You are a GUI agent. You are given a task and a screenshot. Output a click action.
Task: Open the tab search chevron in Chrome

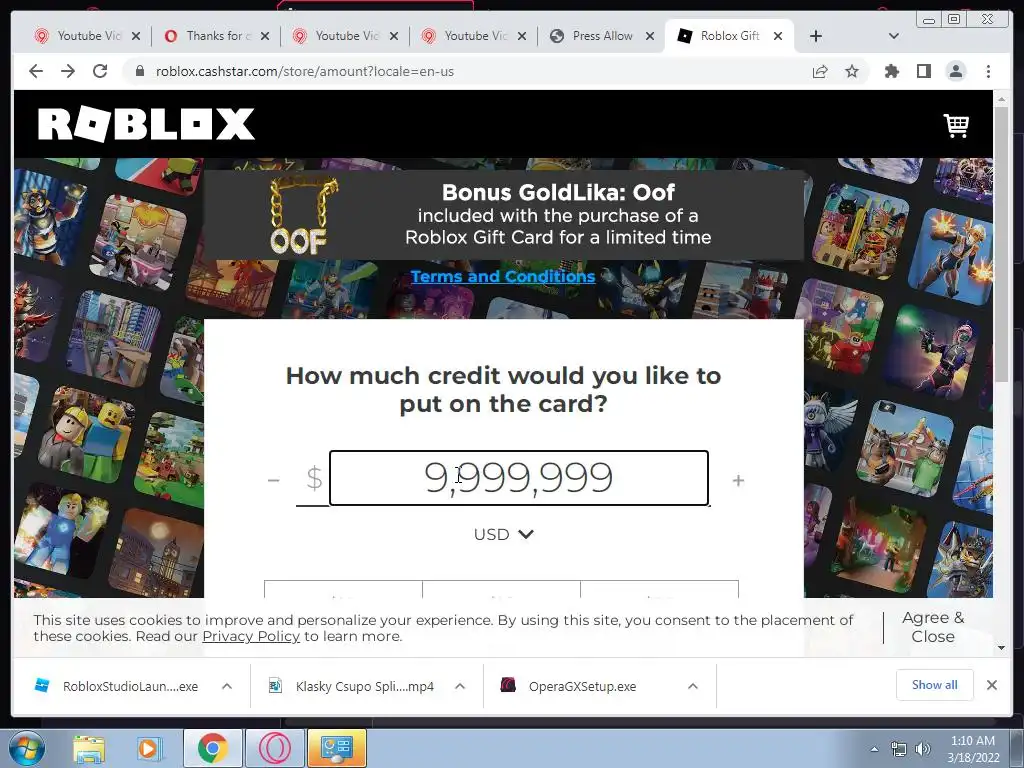tap(894, 36)
